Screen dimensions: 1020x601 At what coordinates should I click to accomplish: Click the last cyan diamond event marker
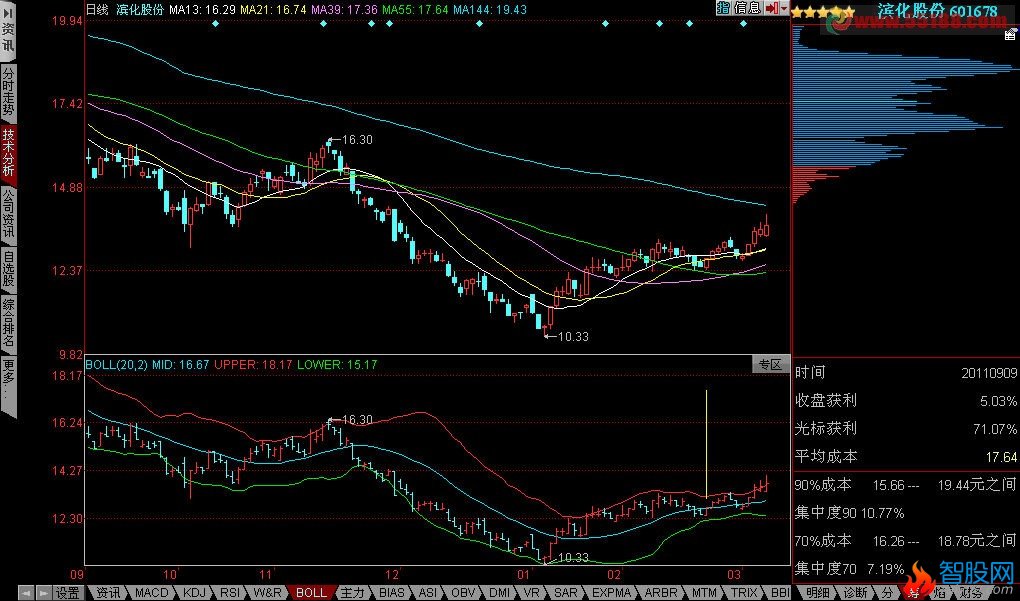(744, 23)
